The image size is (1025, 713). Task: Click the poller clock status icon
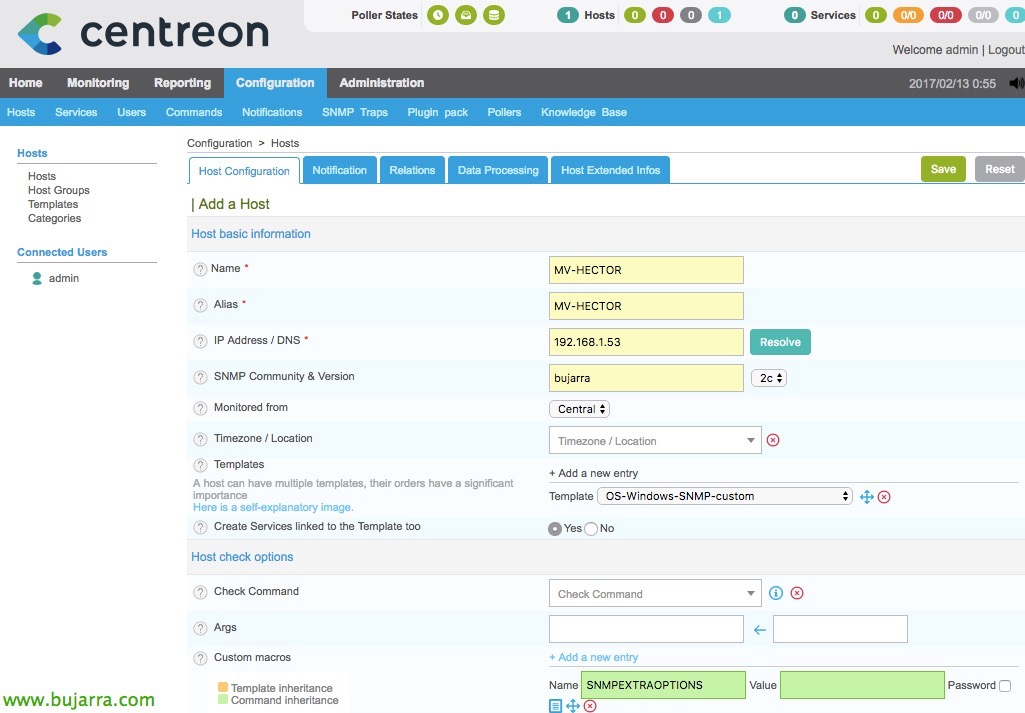pos(438,15)
